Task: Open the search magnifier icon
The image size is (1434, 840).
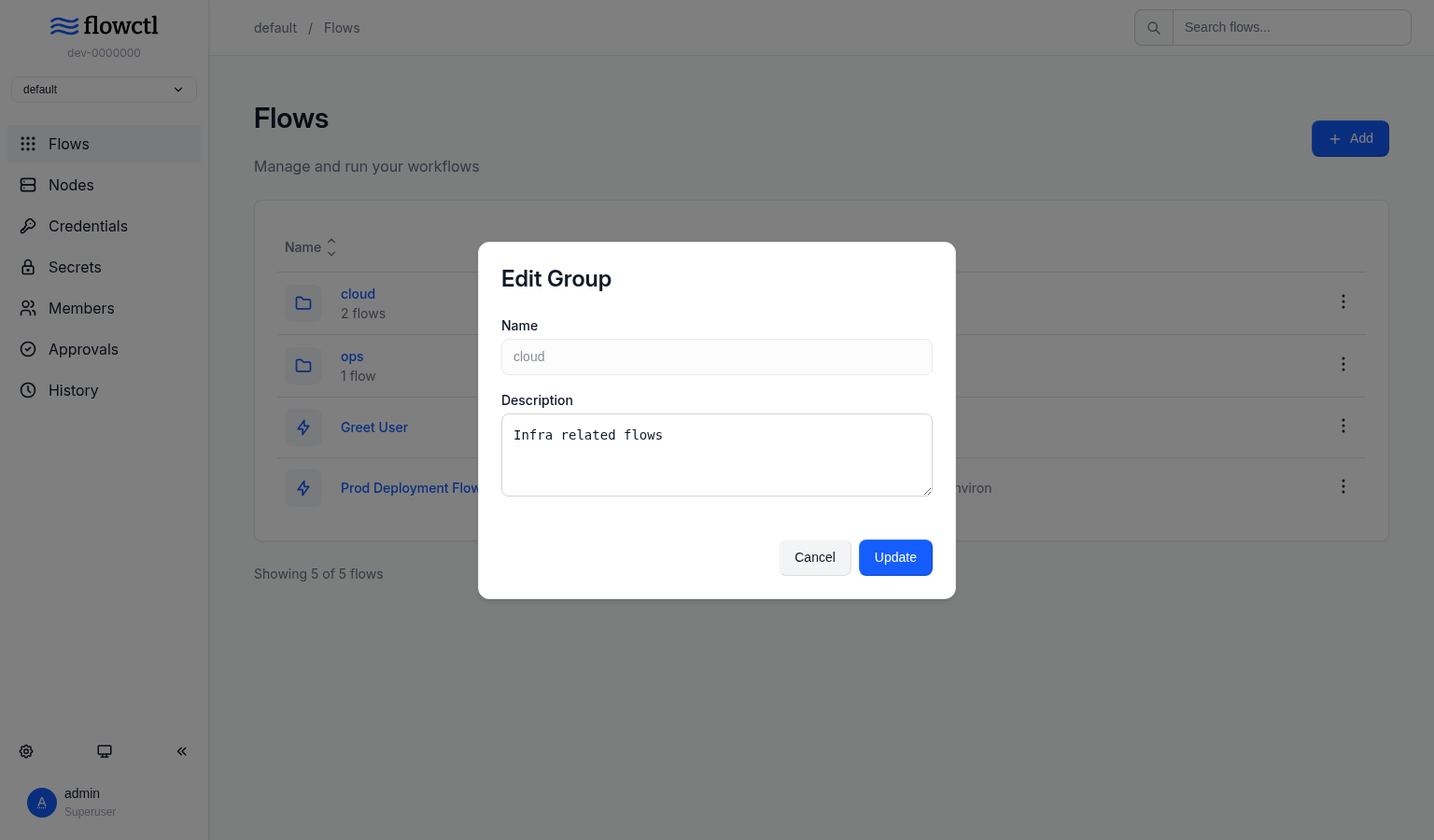Action: click(1154, 28)
